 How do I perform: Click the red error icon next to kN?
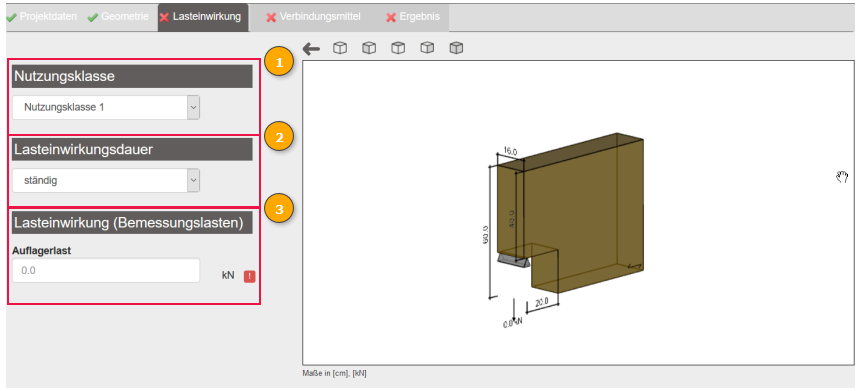click(x=250, y=276)
